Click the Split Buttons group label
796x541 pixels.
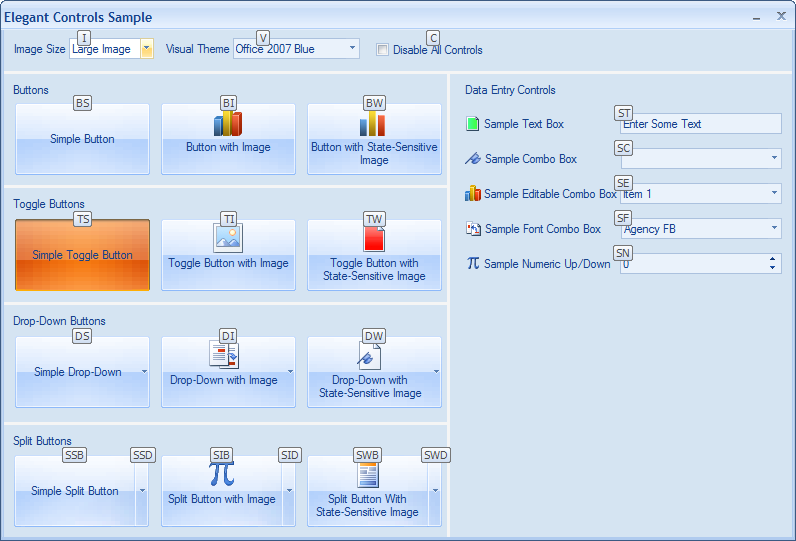click(x=42, y=441)
